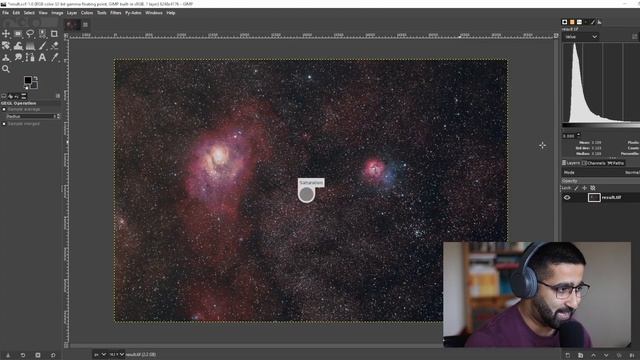640x360 pixels.
Task: Select the Move tool
Action: click(6, 33)
